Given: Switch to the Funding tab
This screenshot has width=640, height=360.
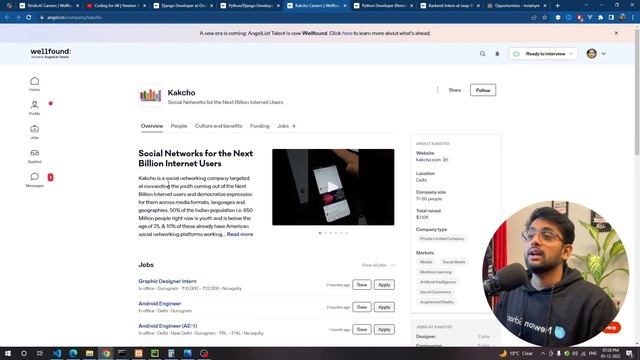Looking at the screenshot, I should (260, 126).
